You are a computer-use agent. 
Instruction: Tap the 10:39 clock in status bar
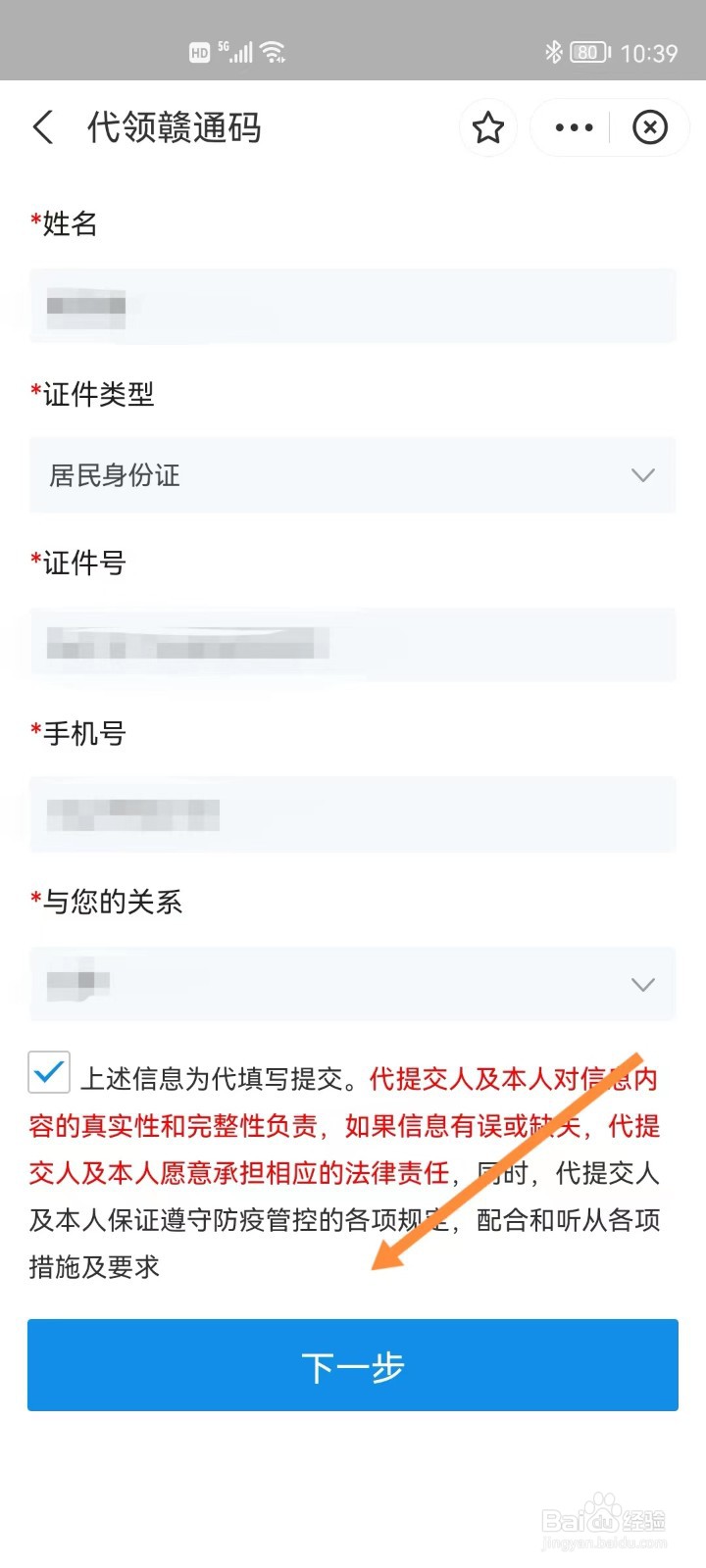point(649,53)
